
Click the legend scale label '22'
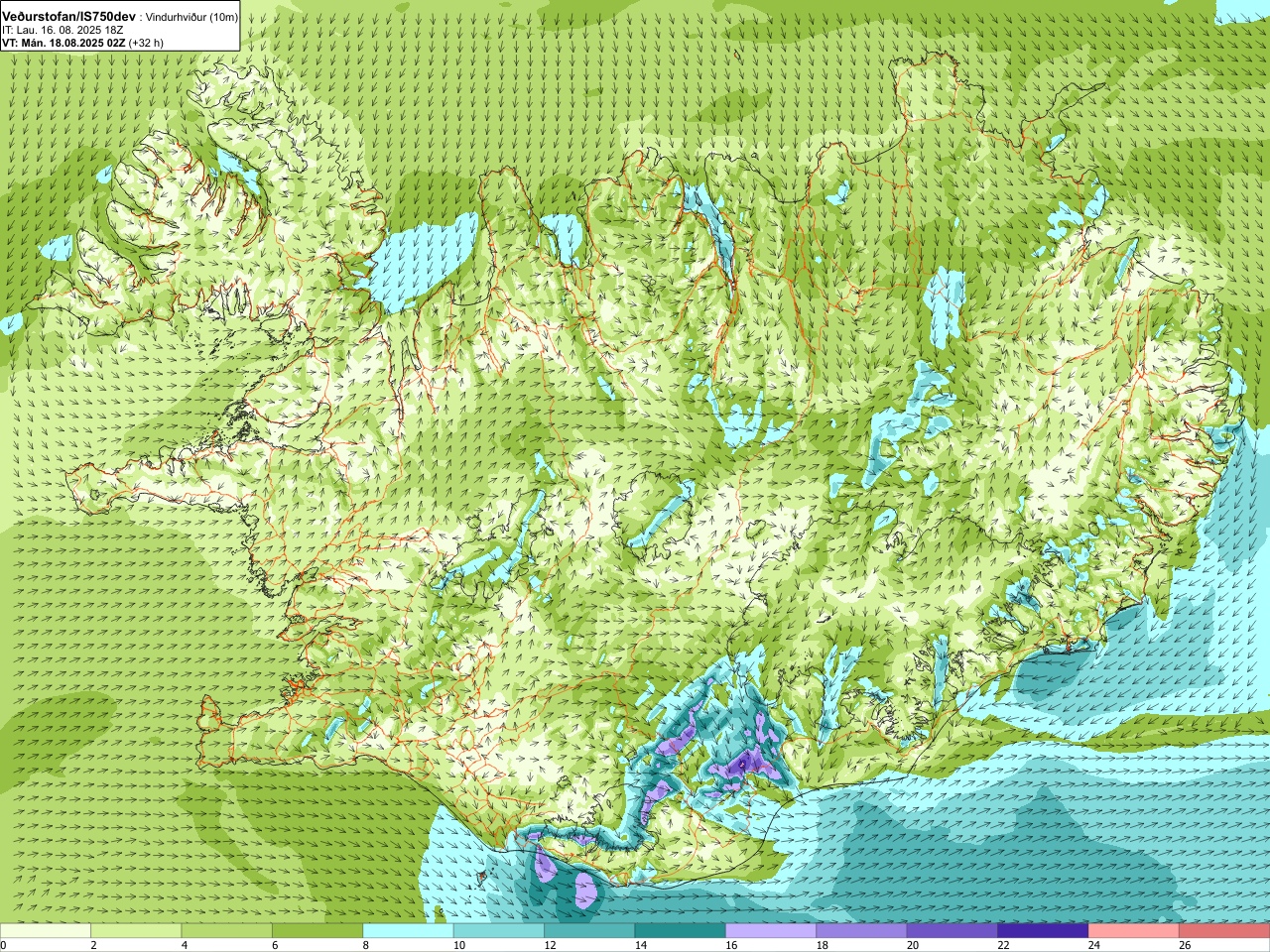point(1002,945)
